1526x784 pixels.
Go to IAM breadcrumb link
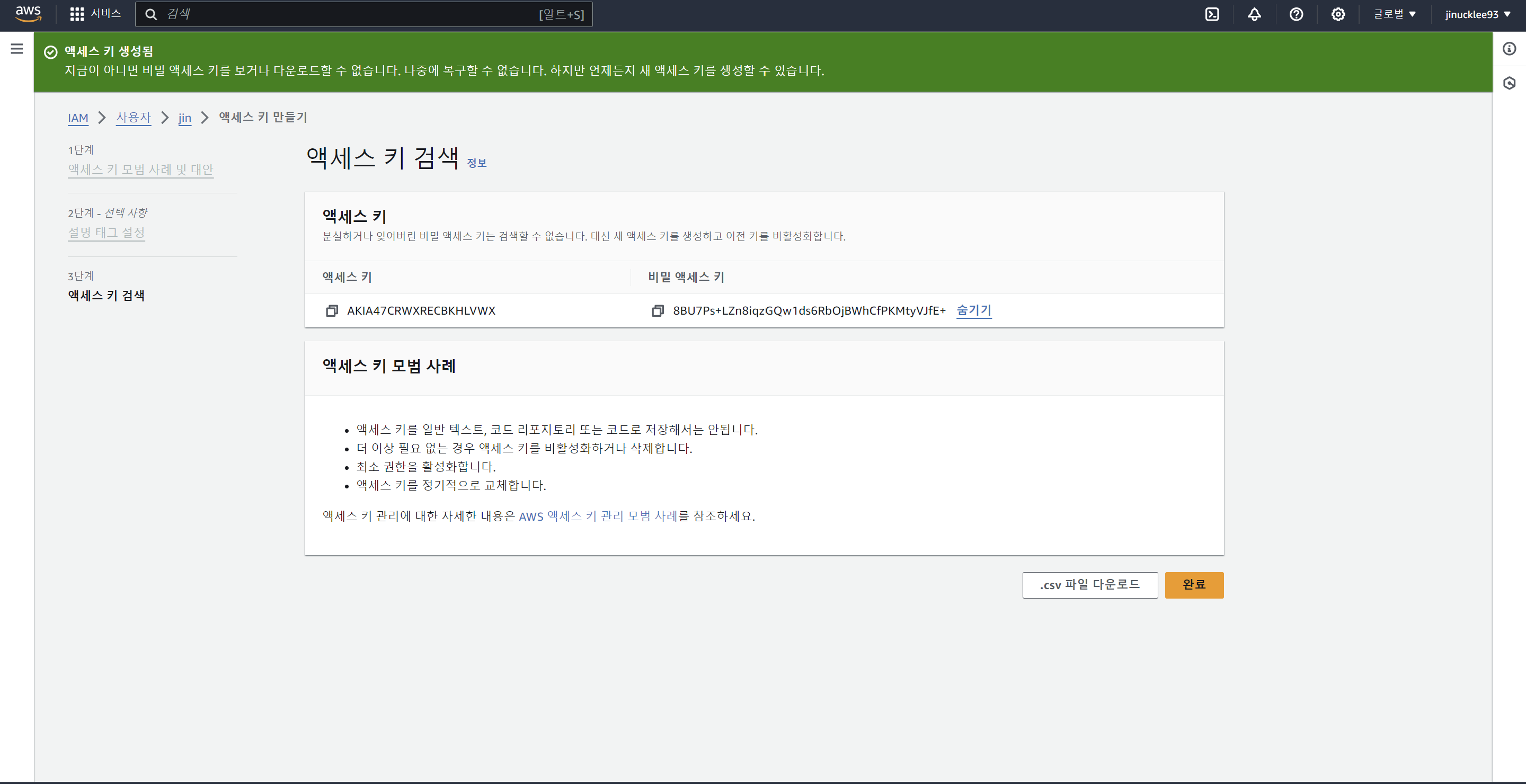pyautogui.click(x=77, y=118)
